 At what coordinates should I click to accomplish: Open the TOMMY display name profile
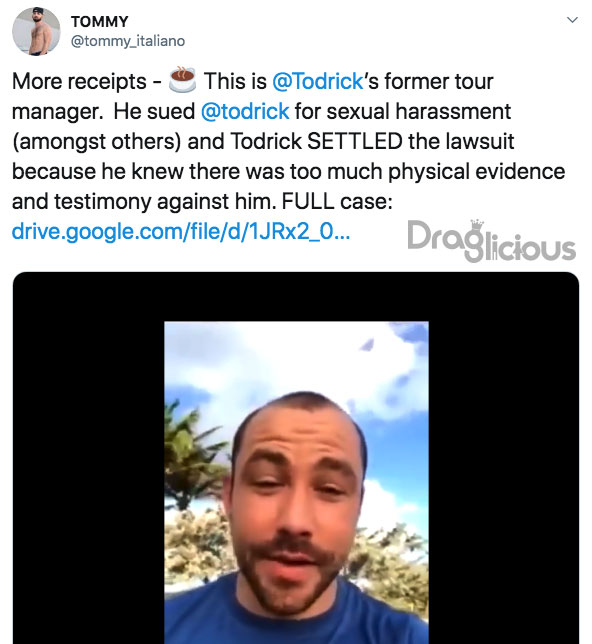99,21
